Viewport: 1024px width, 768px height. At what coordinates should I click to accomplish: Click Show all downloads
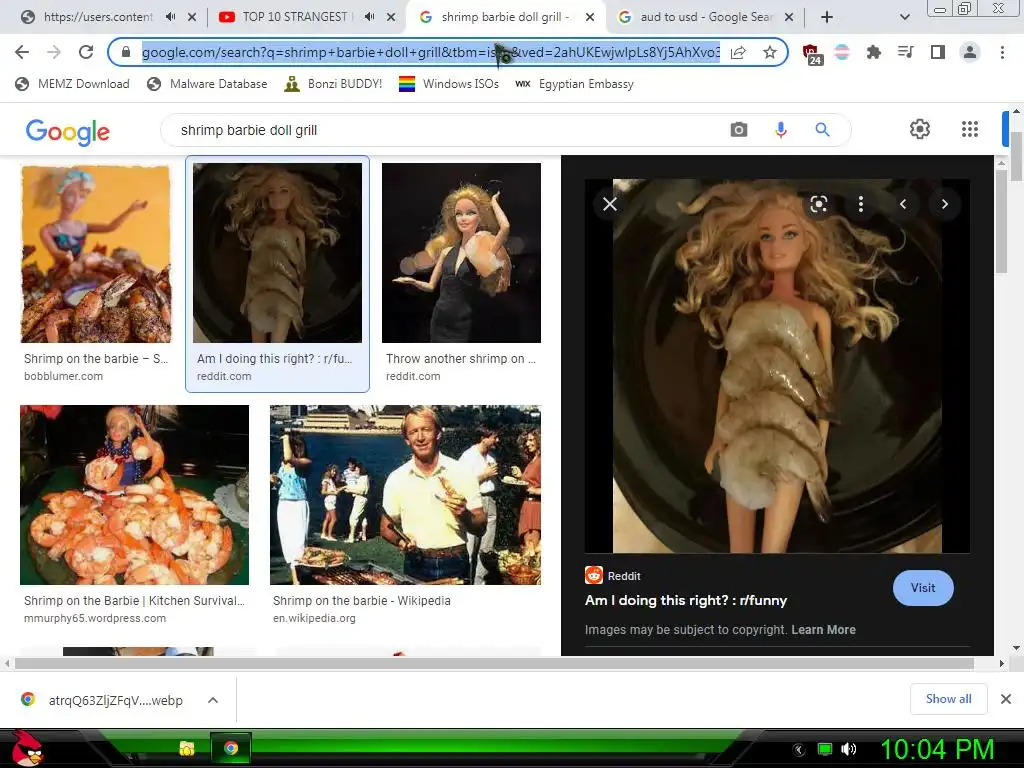click(x=948, y=699)
